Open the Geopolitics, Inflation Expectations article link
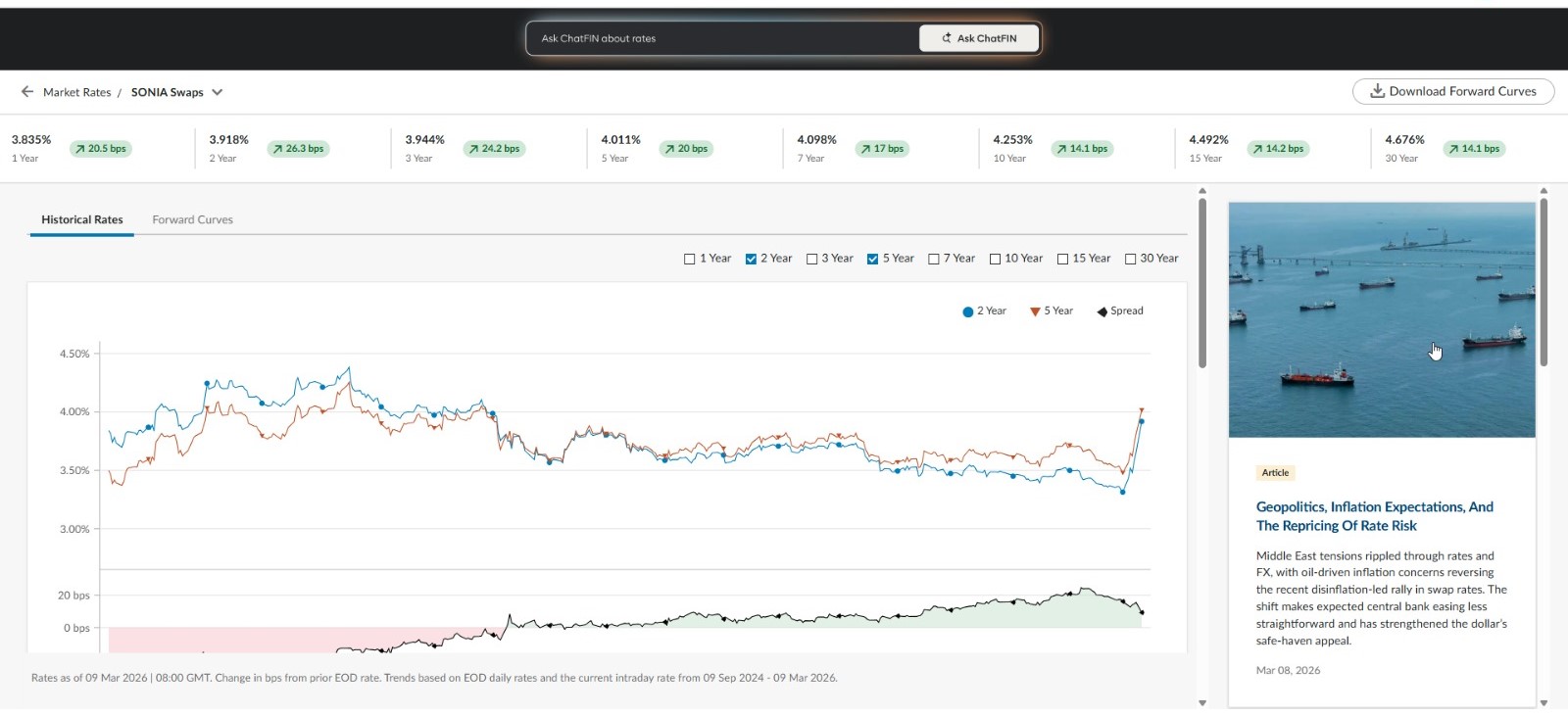Viewport: 1568px width, 716px height. [x=1374, y=516]
